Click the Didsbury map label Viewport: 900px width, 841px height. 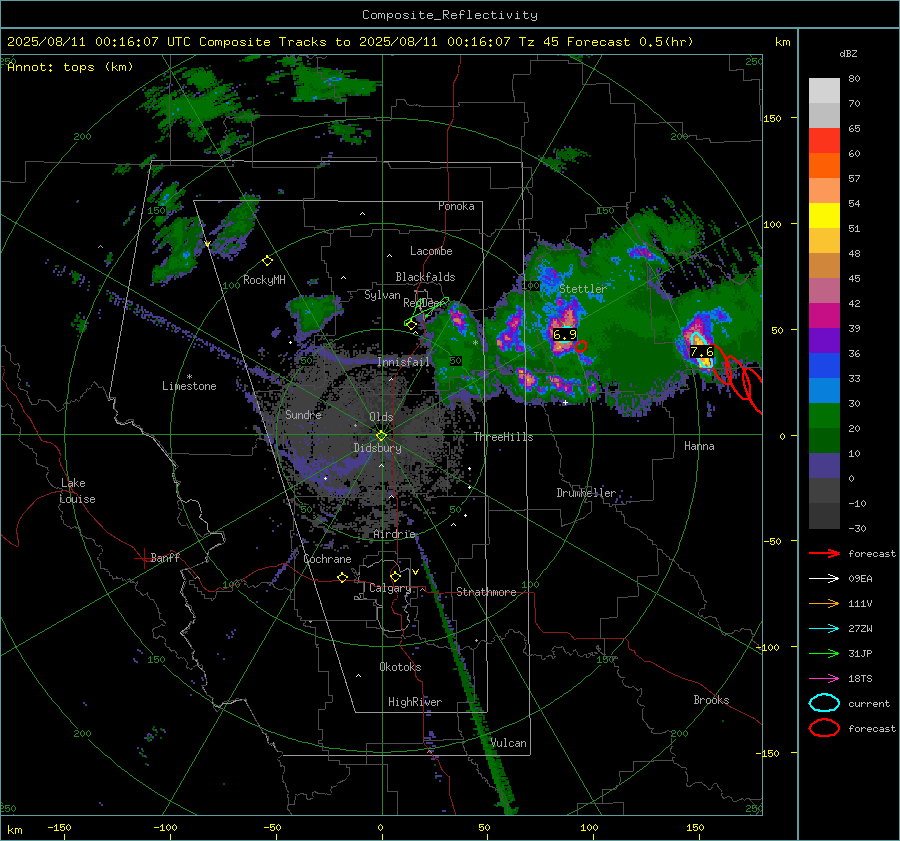tap(377, 448)
